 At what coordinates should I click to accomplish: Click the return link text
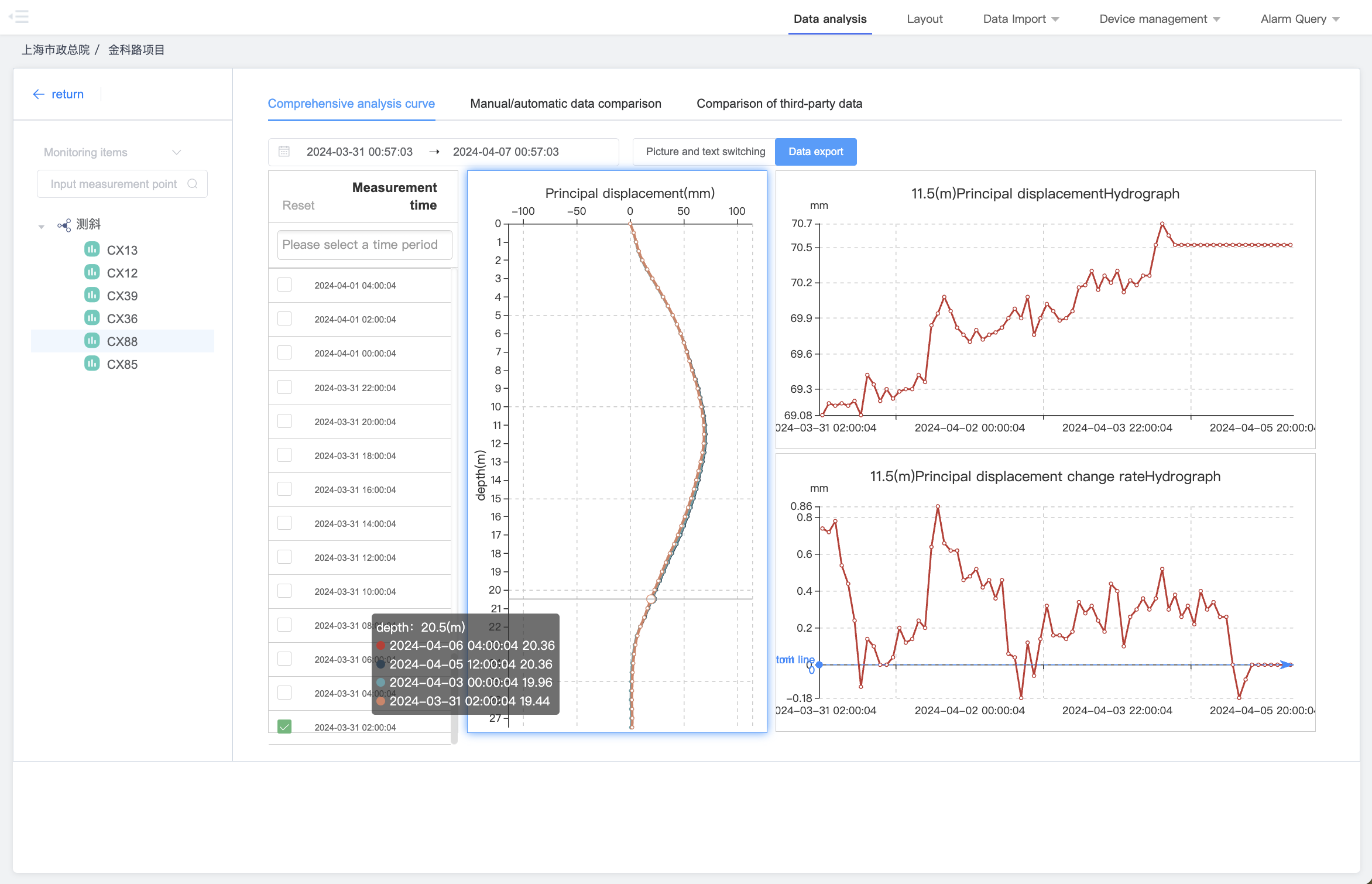pyautogui.click(x=67, y=94)
